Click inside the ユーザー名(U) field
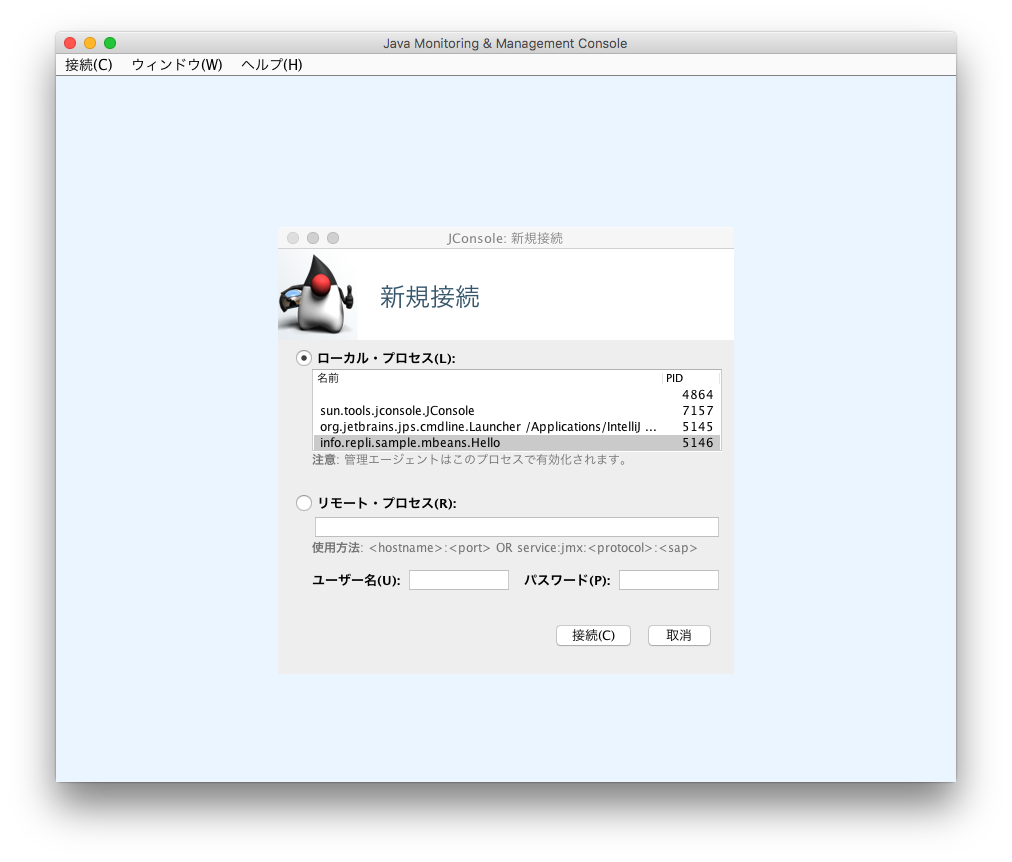This screenshot has height=862, width=1012. coord(459,579)
